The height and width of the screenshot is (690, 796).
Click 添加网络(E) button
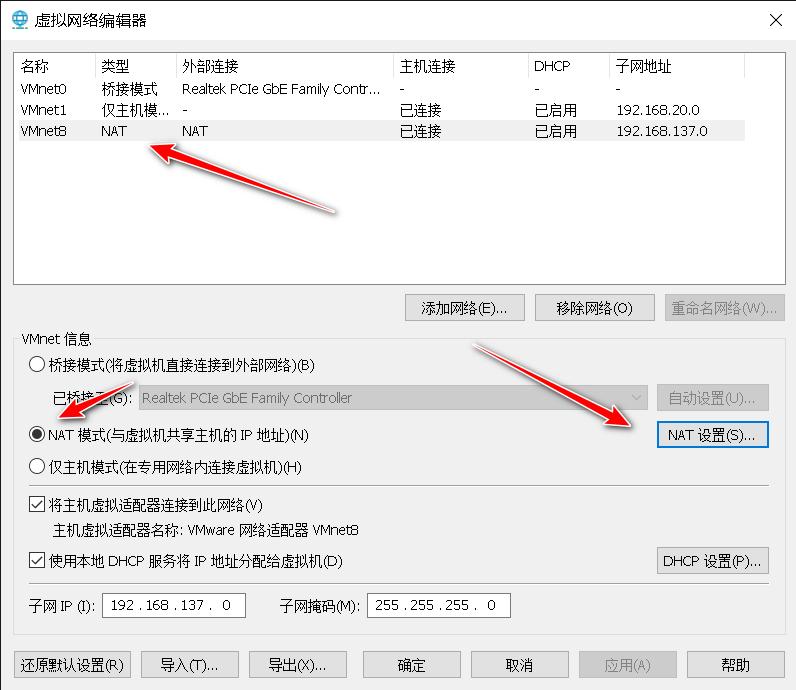click(465, 308)
